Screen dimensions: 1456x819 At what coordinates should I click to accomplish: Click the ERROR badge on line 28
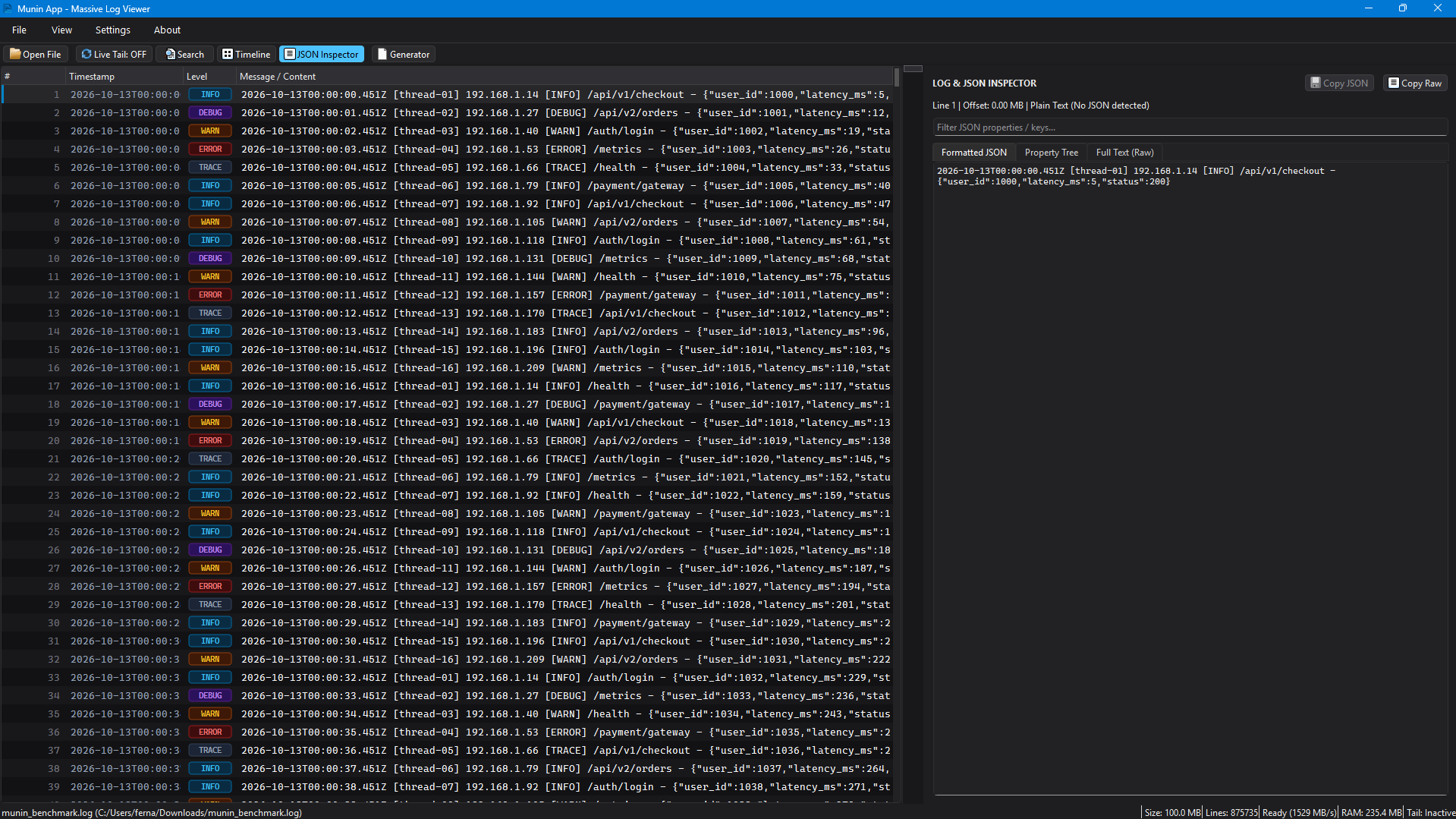(x=210, y=586)
